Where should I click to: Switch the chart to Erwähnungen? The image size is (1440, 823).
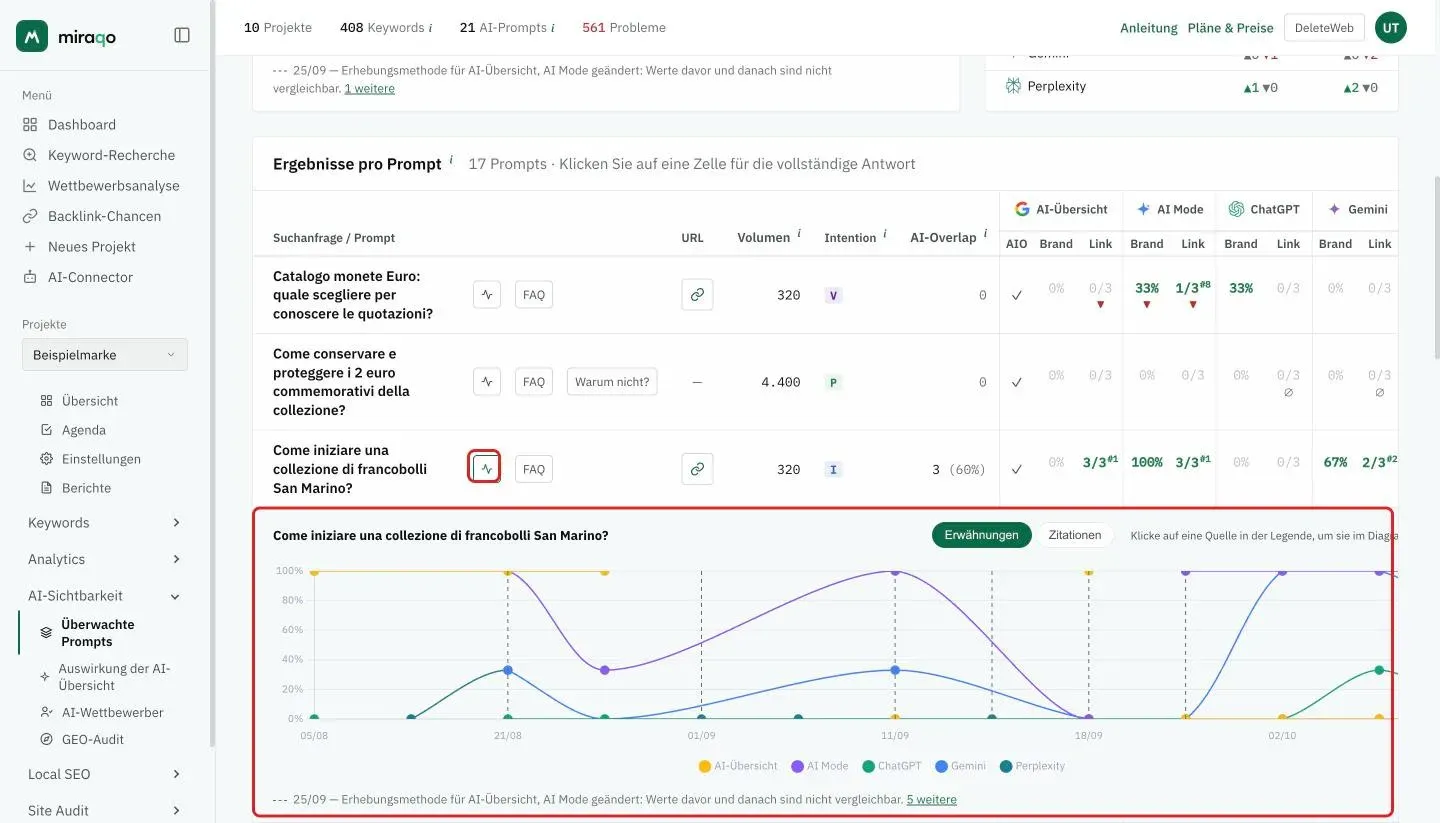pos(981,535)
